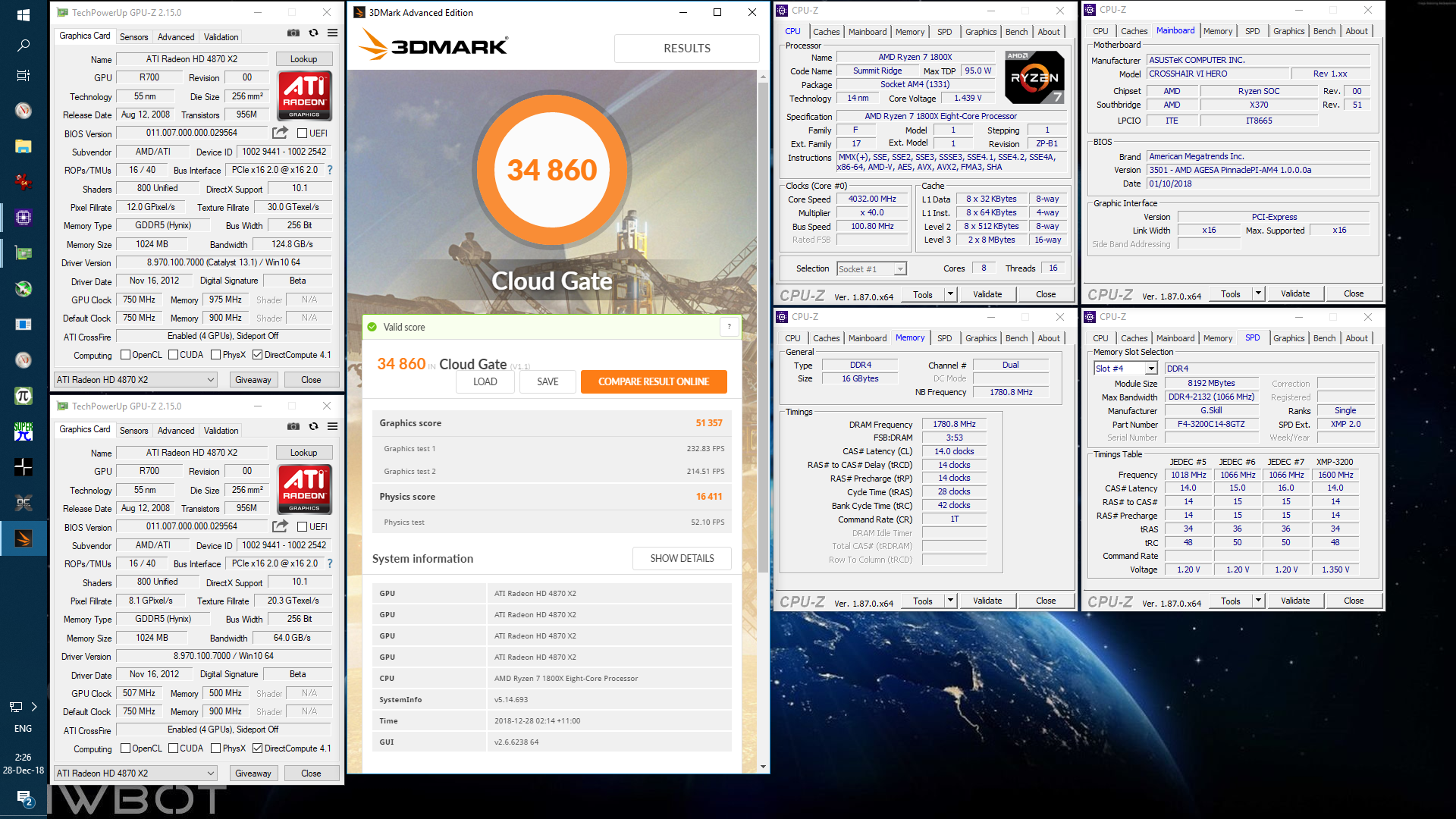Refresh bottom GPU-Z using refresh icon
The image size is (1456, 819).
click(x=313, y=426)
